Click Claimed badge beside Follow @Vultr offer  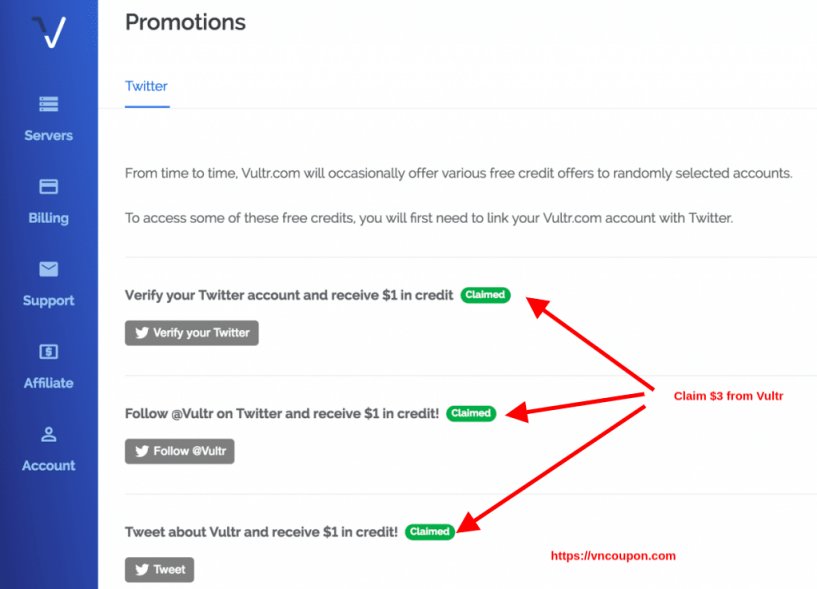[x=471, y=413]
